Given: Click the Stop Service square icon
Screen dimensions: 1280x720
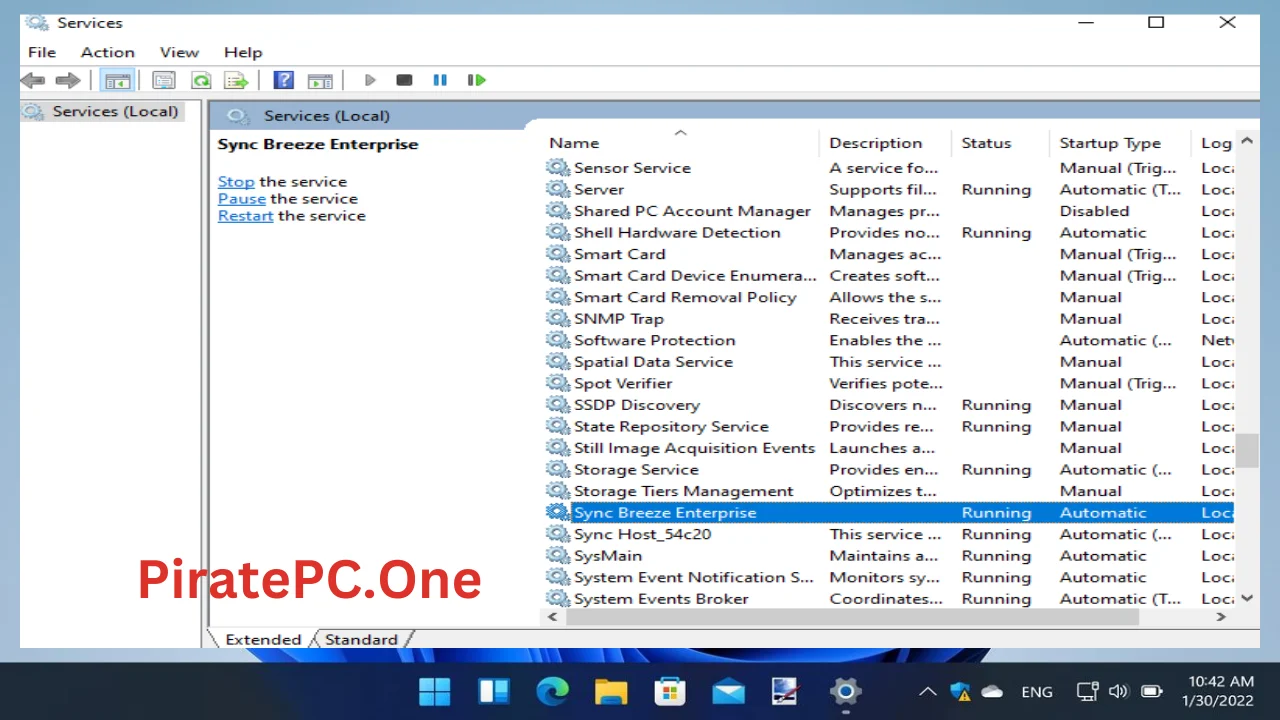Looking at the screenshot, I should click(x=404, y=80).
